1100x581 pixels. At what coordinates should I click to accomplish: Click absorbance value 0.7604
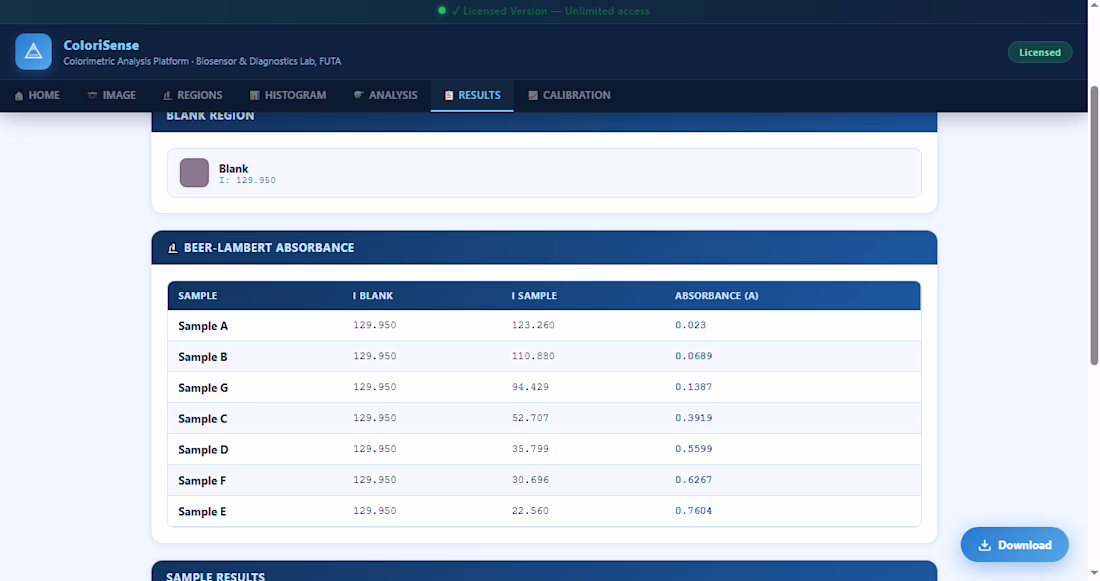click(694, 510)
